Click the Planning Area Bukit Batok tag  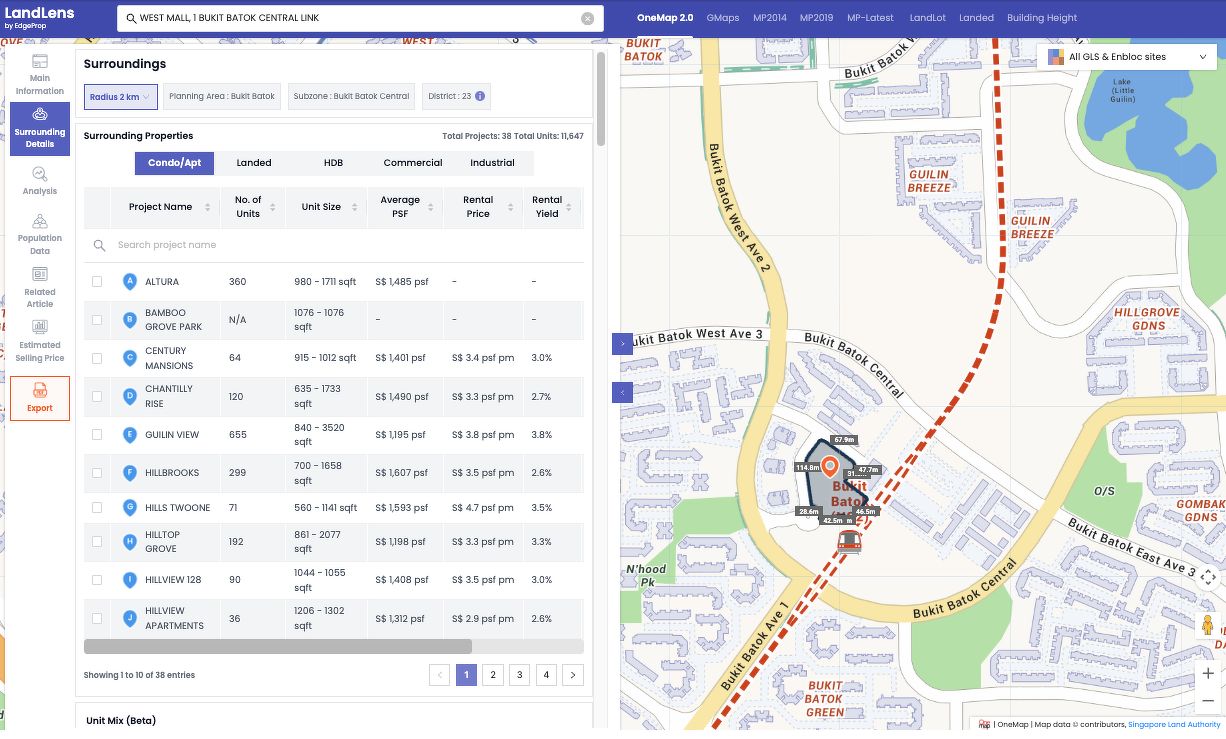pos(222,96)
